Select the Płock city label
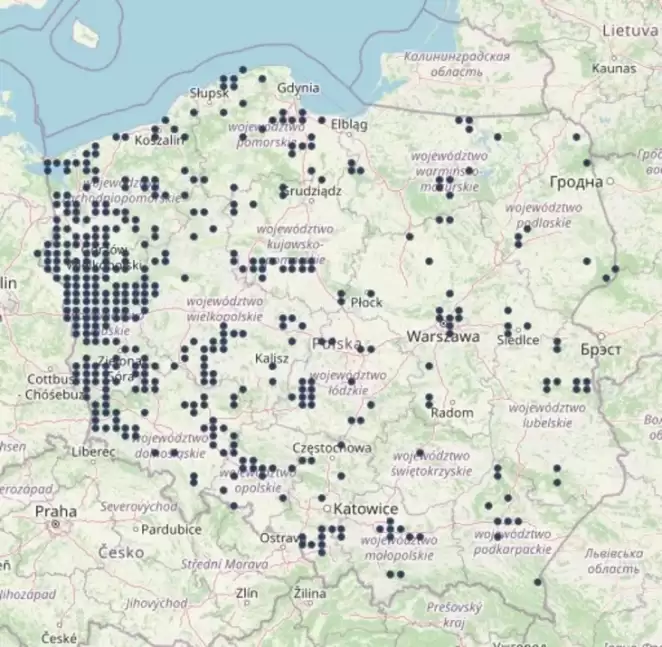The image size is (662, 647). [x=366, y=301]
